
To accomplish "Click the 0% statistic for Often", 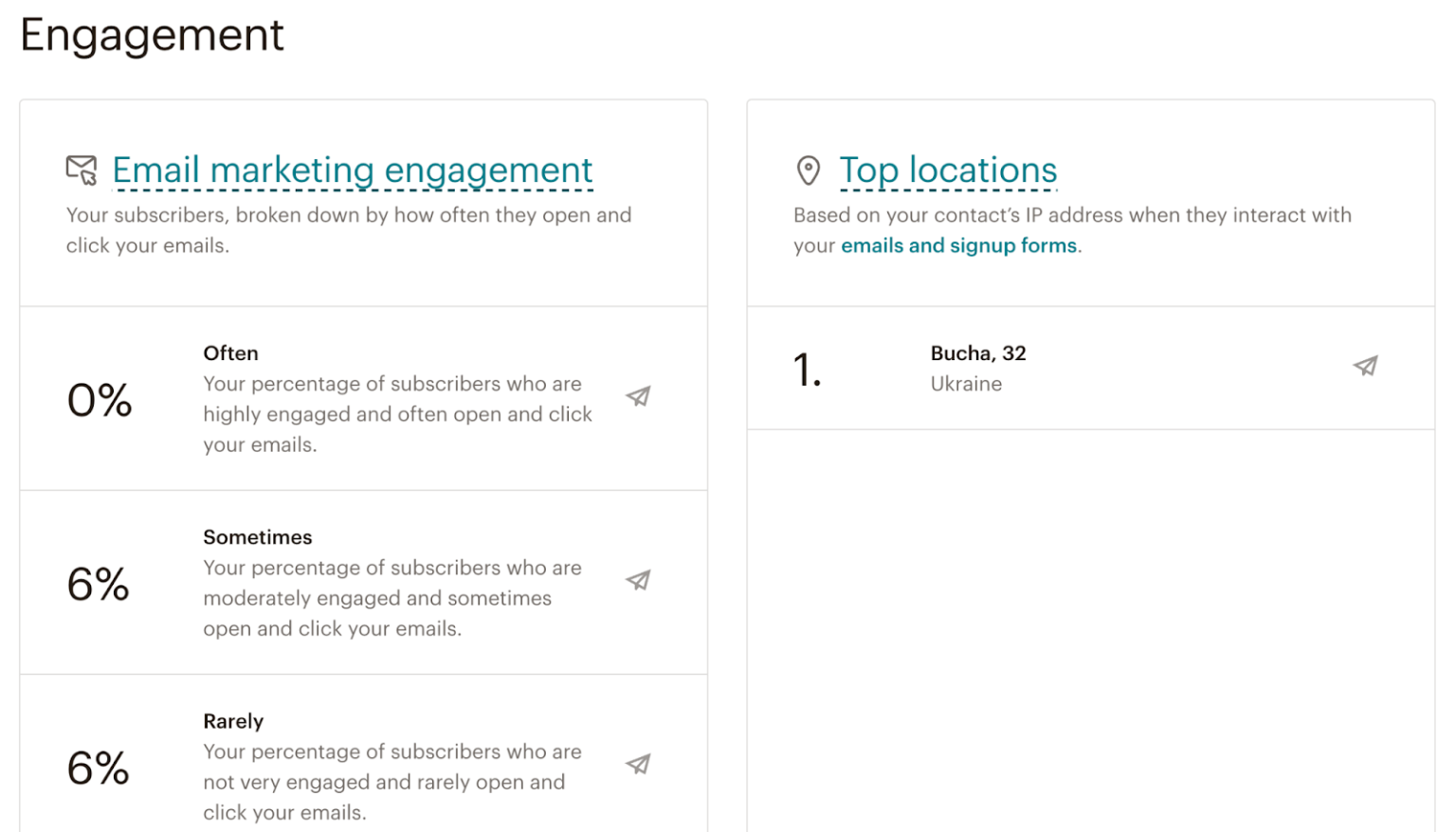I will coord(100,400).
